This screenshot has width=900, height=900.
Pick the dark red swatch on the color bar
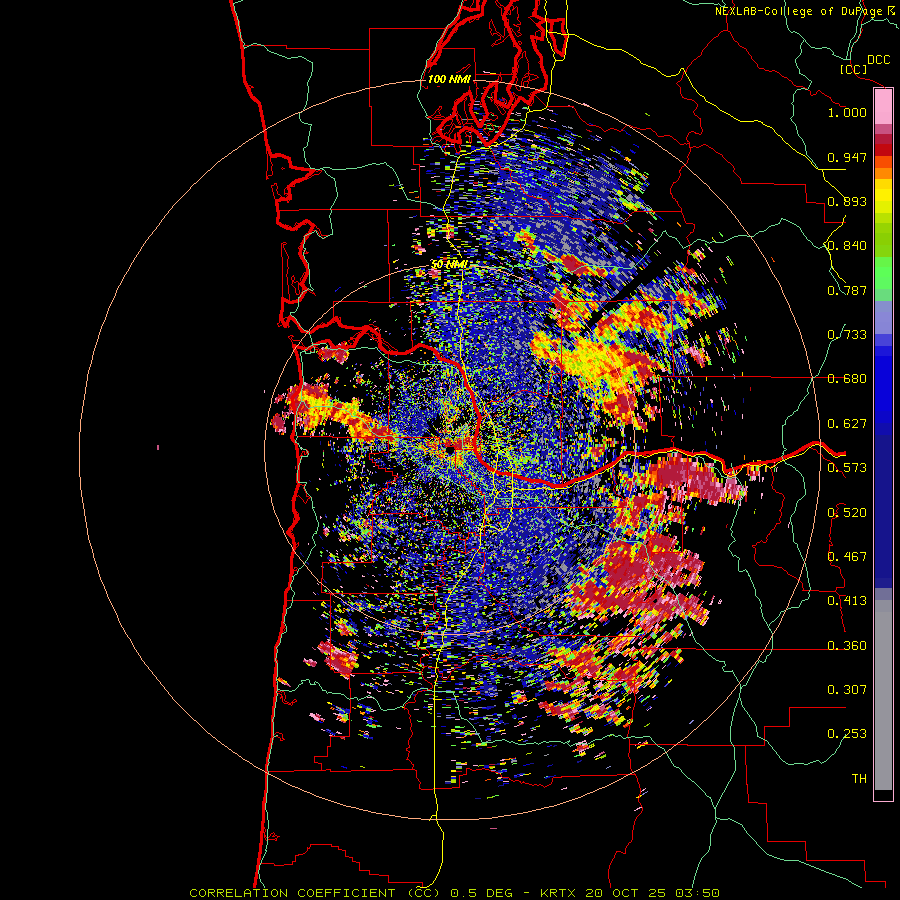pyautogui.click(x=883, y=139)
